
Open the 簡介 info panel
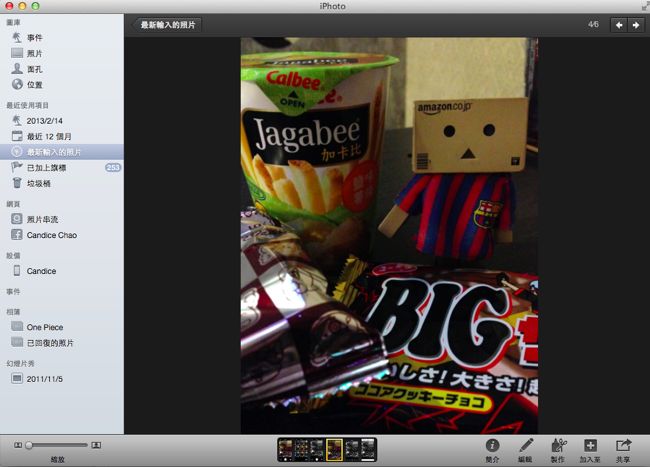[x=492, y=450]
